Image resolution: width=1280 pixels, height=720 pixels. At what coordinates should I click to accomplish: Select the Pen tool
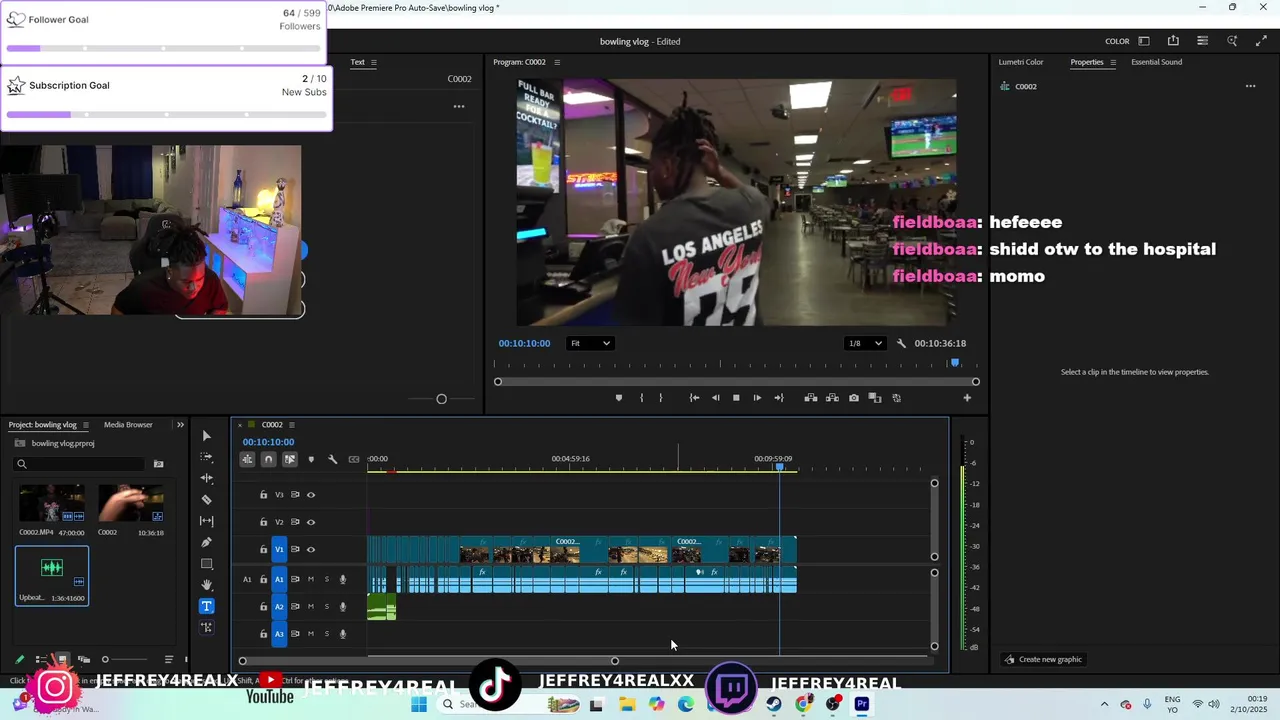(206, 542)
